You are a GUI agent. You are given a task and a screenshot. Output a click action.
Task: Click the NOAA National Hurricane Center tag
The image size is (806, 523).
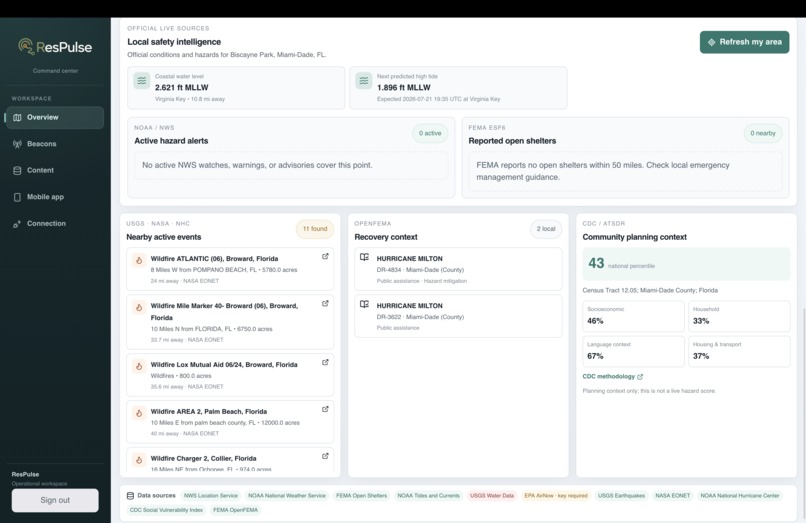click(740, 496)
